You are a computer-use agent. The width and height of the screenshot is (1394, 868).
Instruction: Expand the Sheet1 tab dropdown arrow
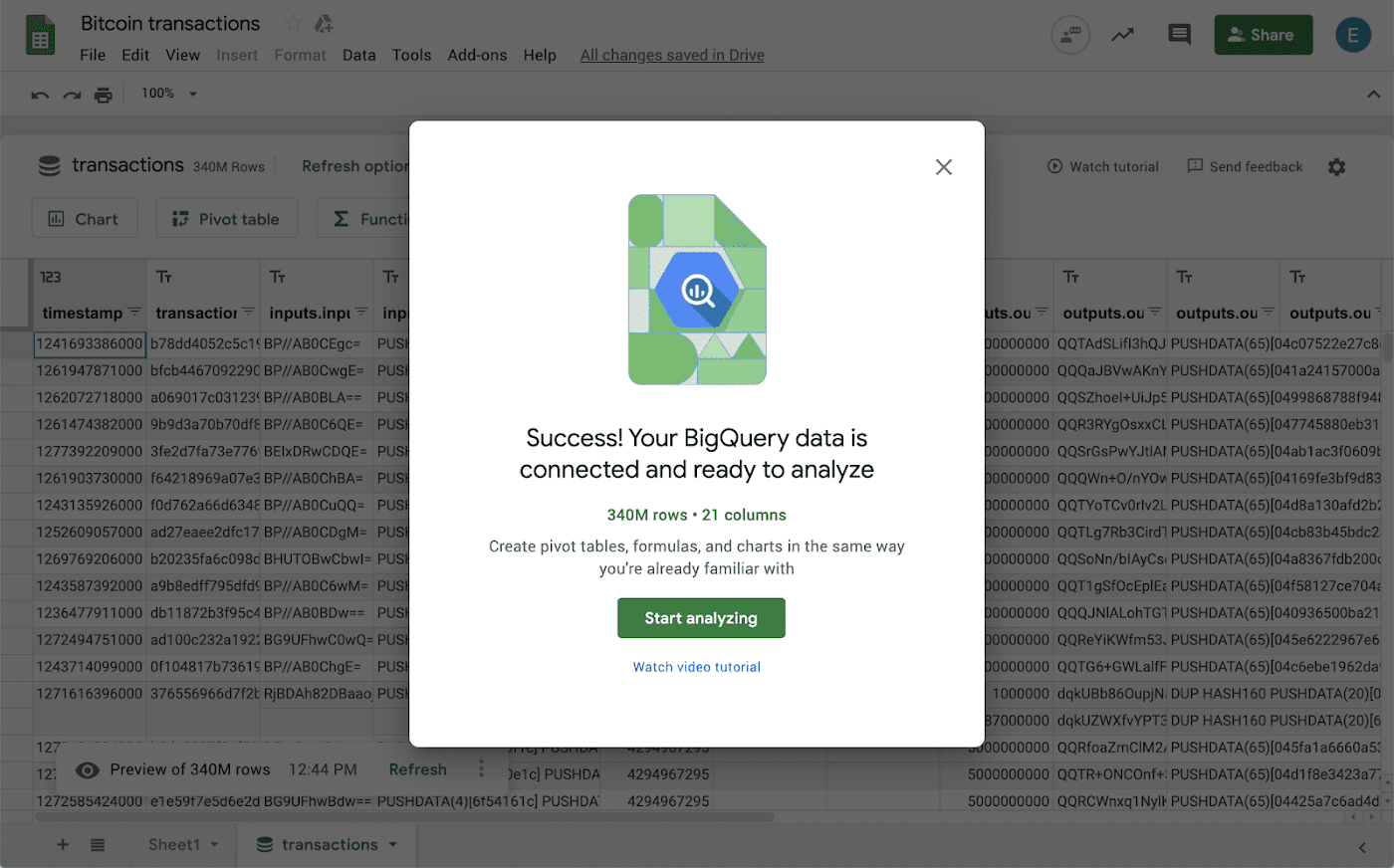tap(214, 844)
